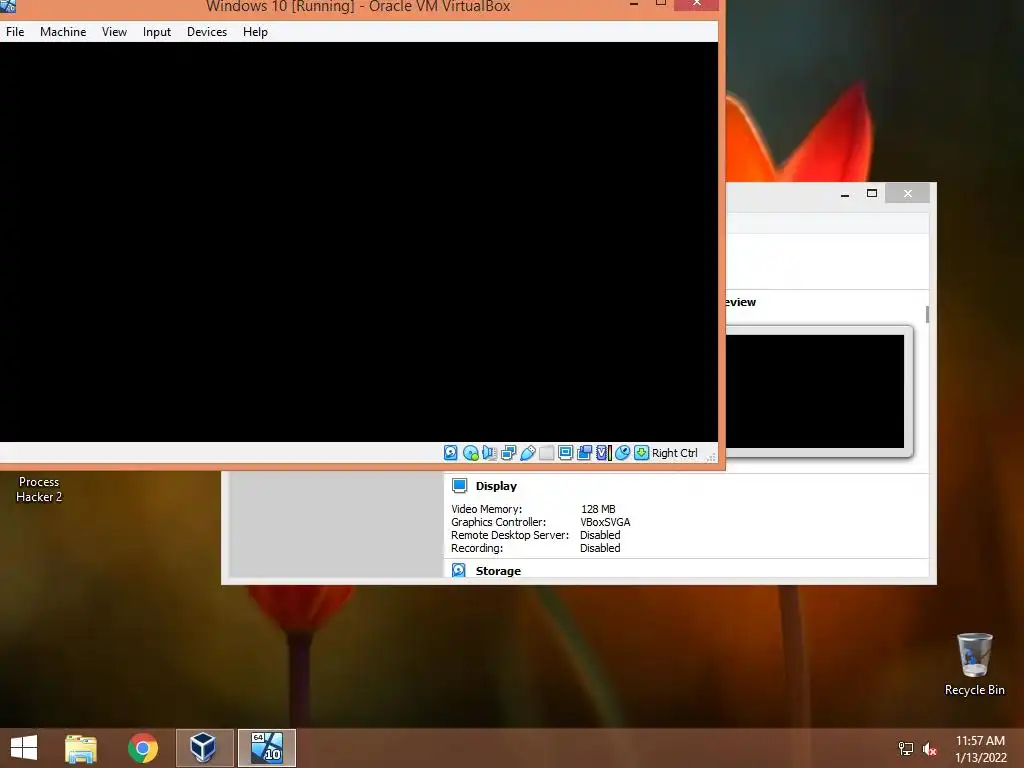
Task: Click the VirtualBox icon in VM title bar
Action: point(8,6)
